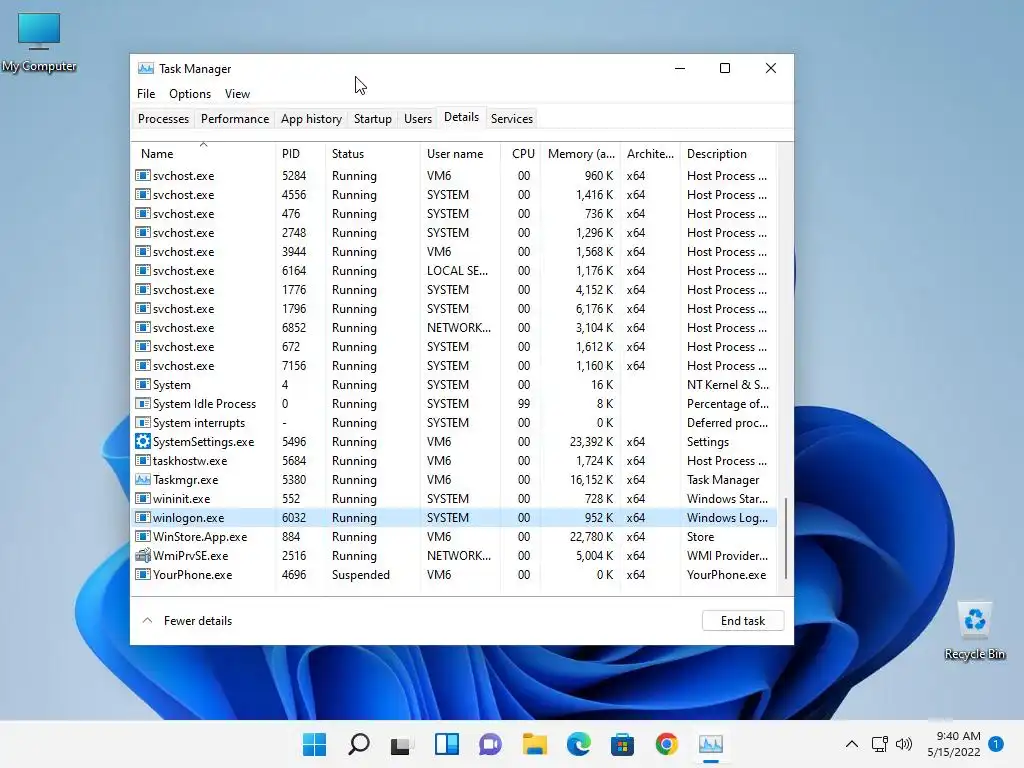1024x768 pixels.
Task: Show hidden icons in the system tray
Action: 852,744
